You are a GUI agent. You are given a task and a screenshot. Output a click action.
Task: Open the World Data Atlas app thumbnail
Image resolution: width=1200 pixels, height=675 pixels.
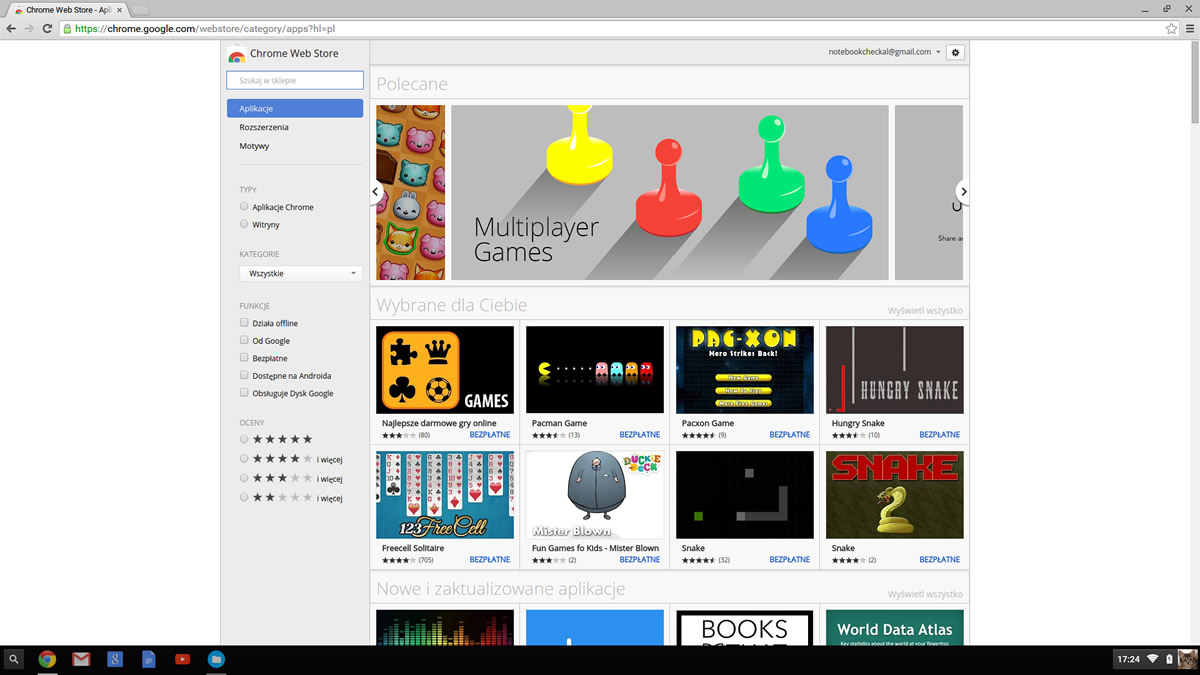click(x=895, y=627)
